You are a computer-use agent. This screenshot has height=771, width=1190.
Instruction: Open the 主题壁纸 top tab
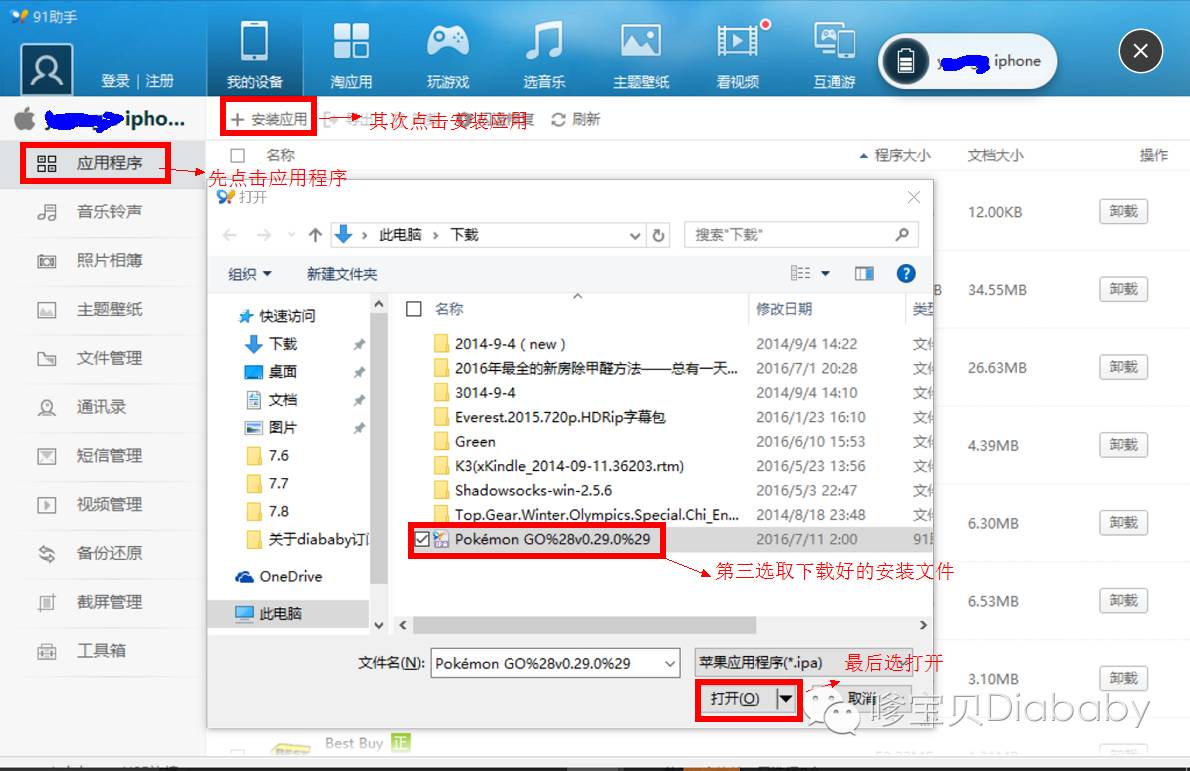click(x=641, y=55)
